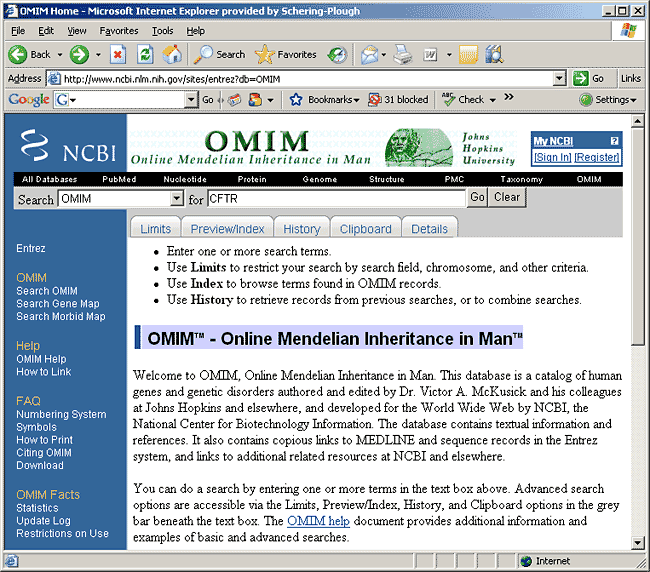Click the NCBI logo
Viewport: 650px width, 572px height.
[x=68, y=146]
